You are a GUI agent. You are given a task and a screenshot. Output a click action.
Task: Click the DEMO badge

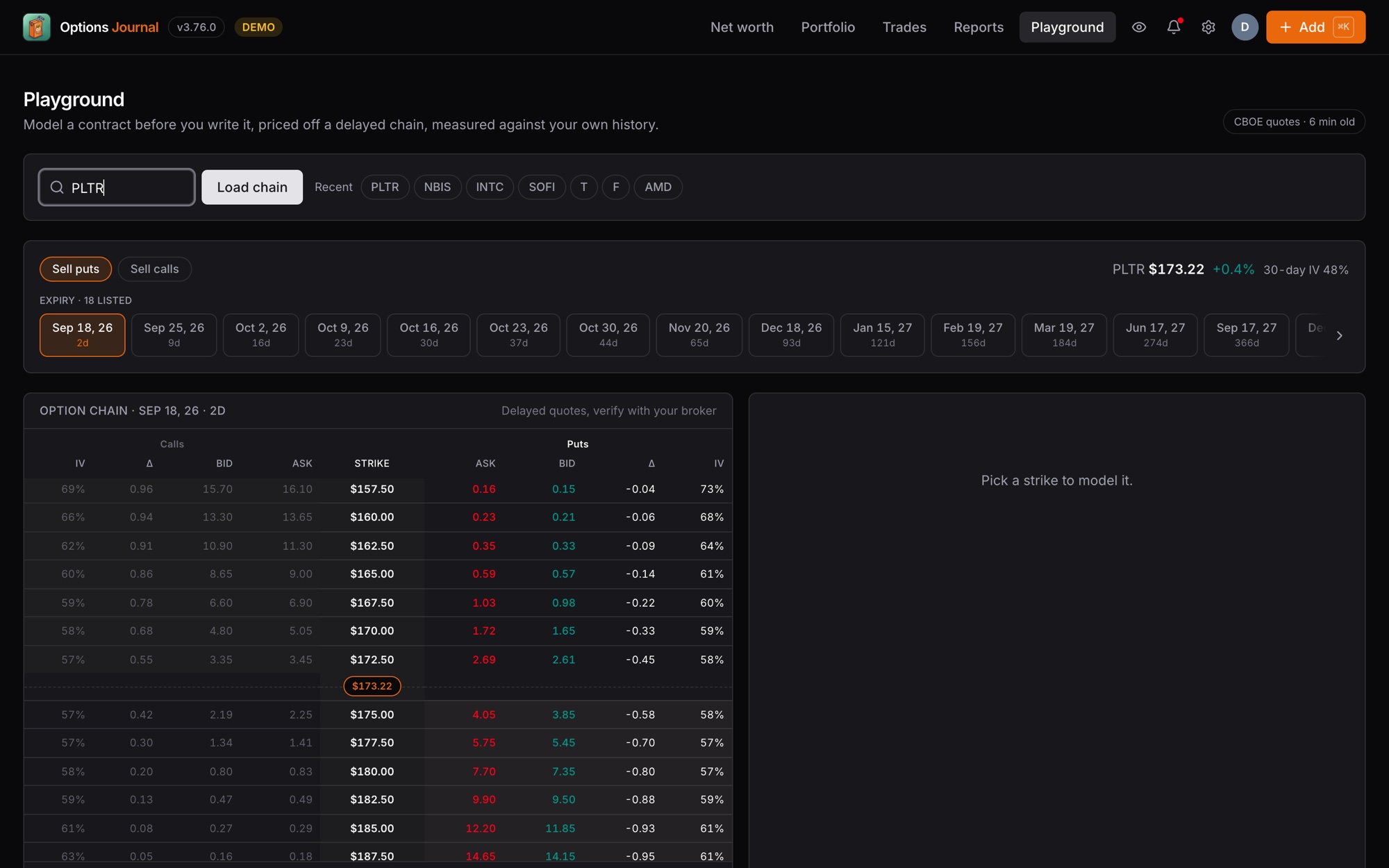258,27
